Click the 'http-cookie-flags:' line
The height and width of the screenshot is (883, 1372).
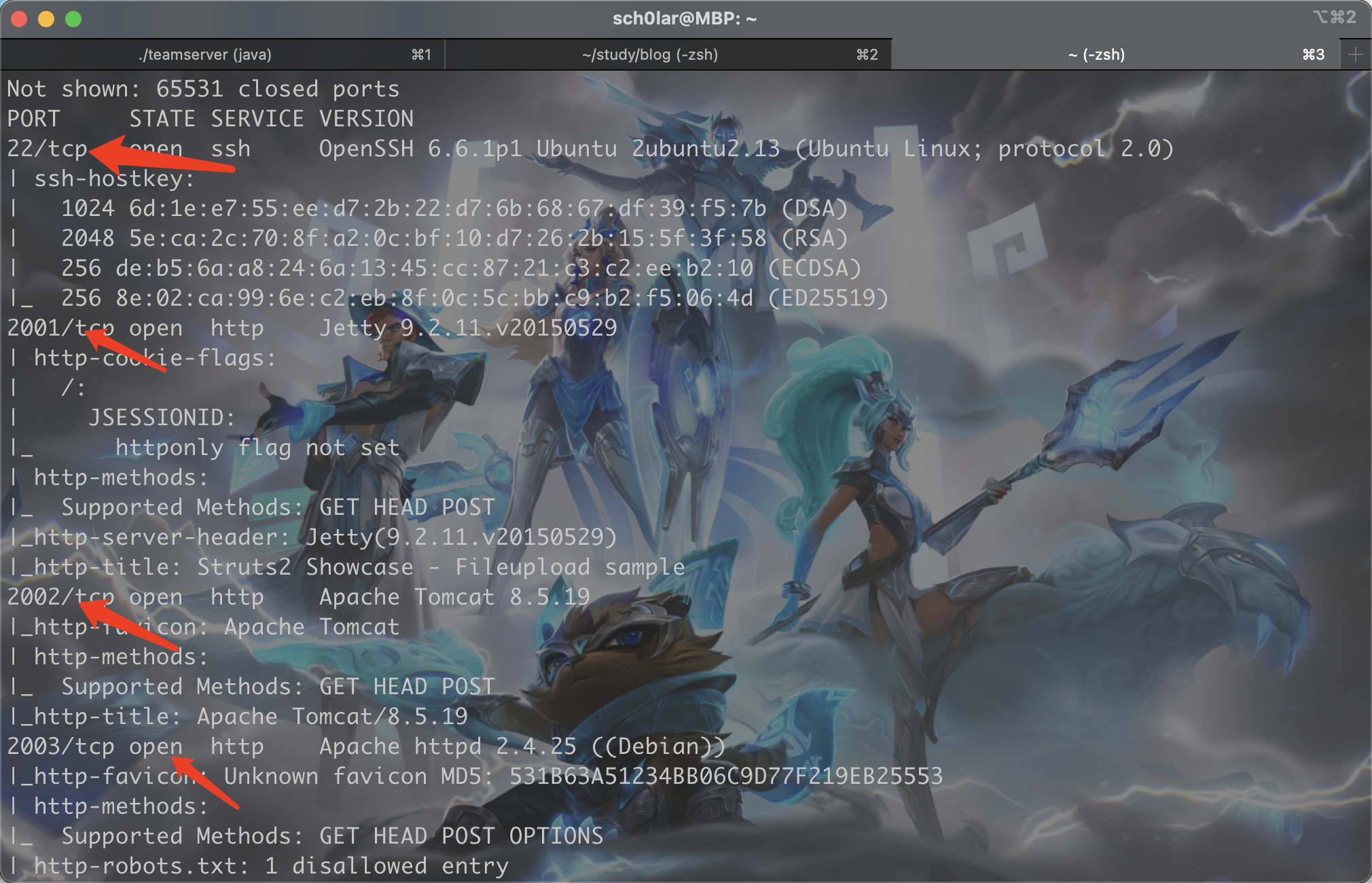(142, 358)
